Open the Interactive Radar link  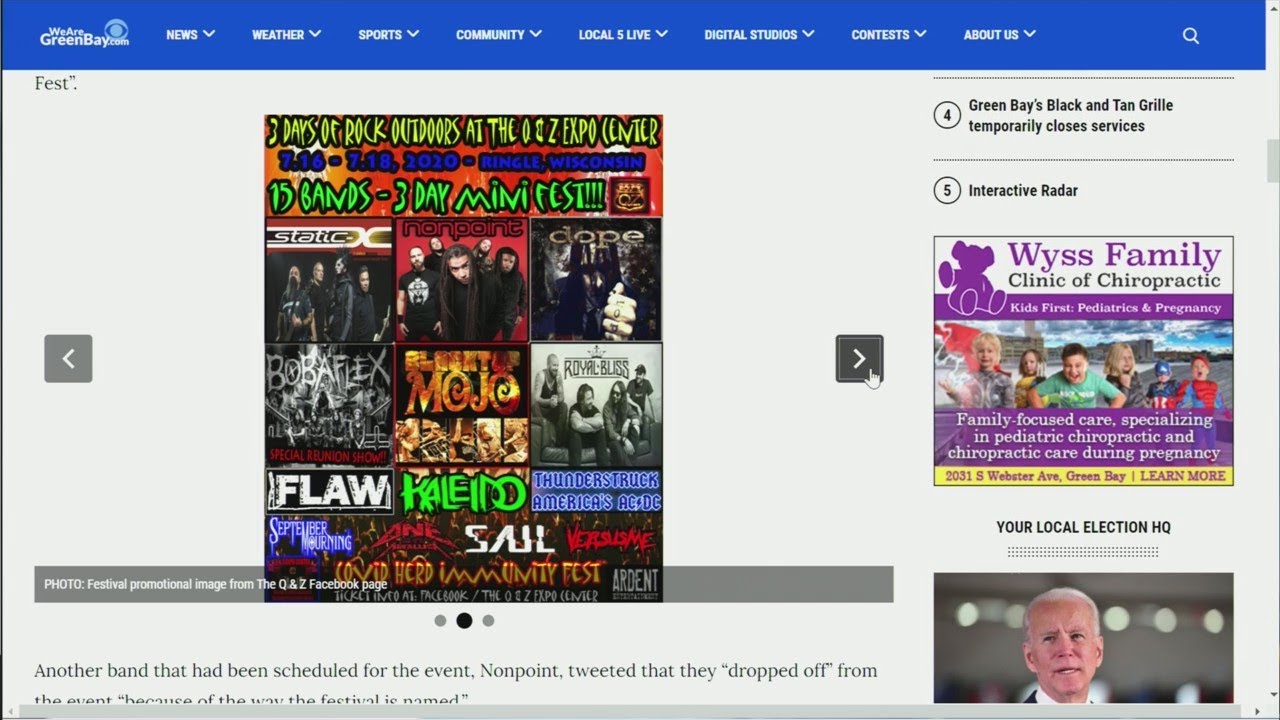[x=1022, y=190]
